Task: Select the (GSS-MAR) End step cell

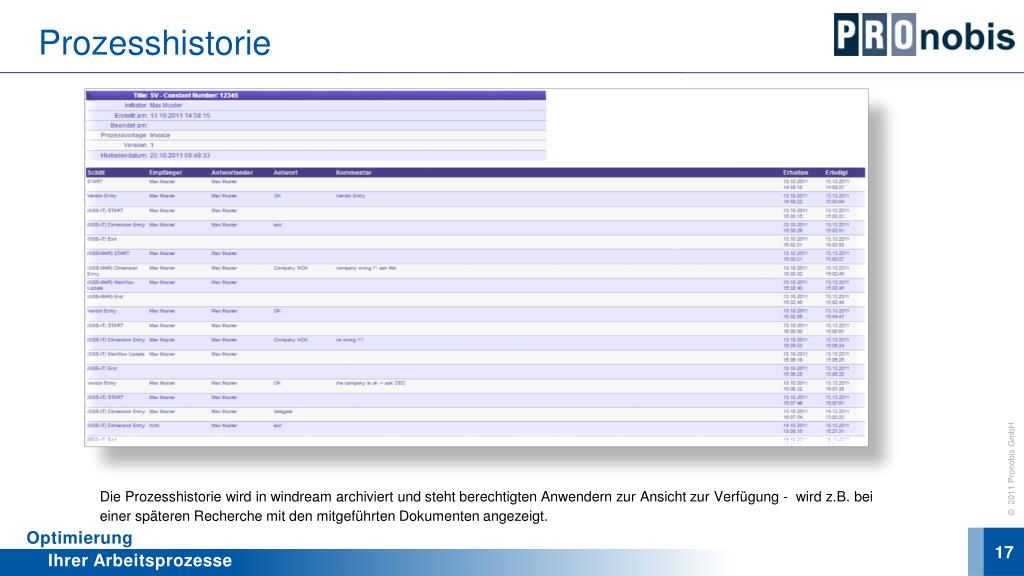Action: tap(104, 296)
